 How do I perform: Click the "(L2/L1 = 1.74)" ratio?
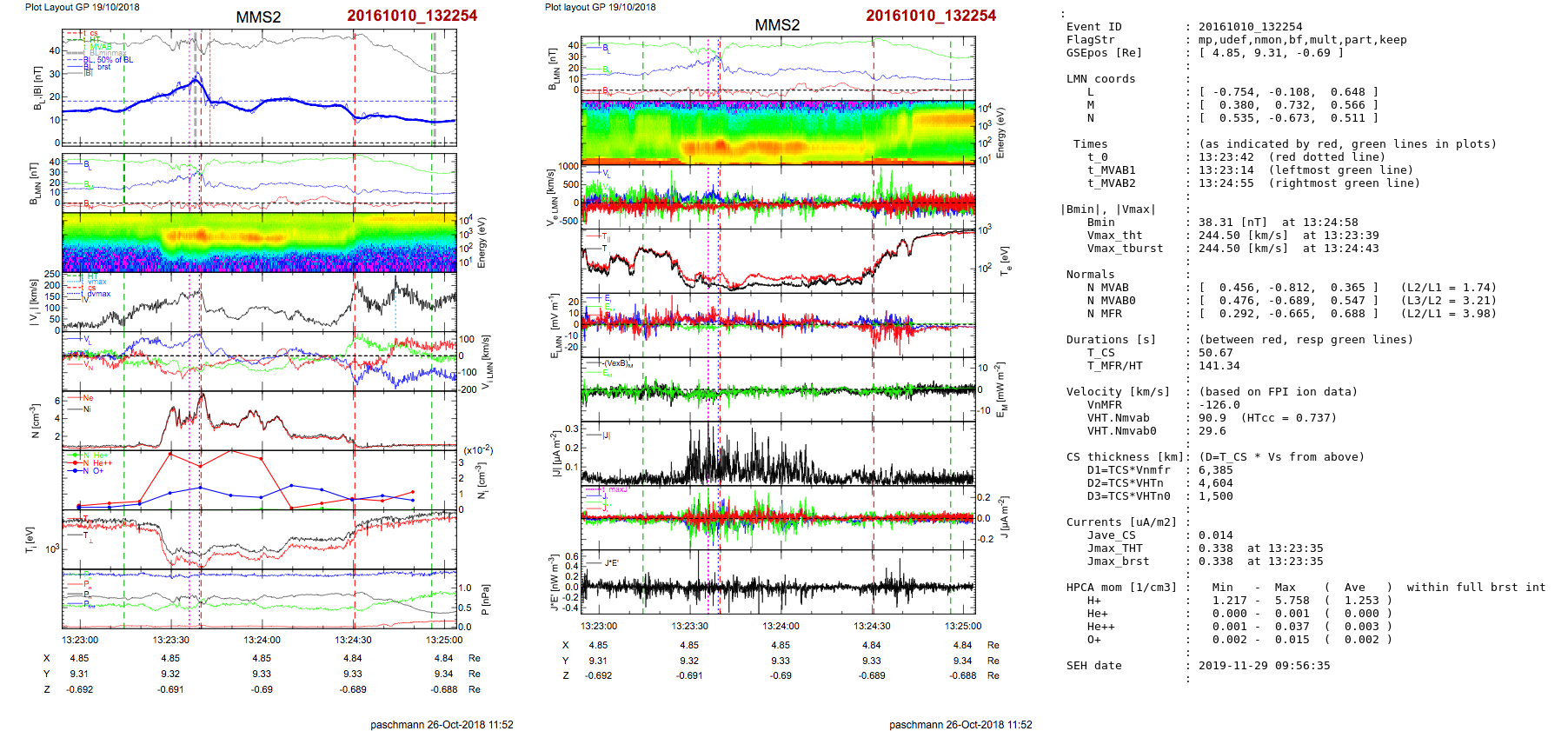(x=1448, y=288)
